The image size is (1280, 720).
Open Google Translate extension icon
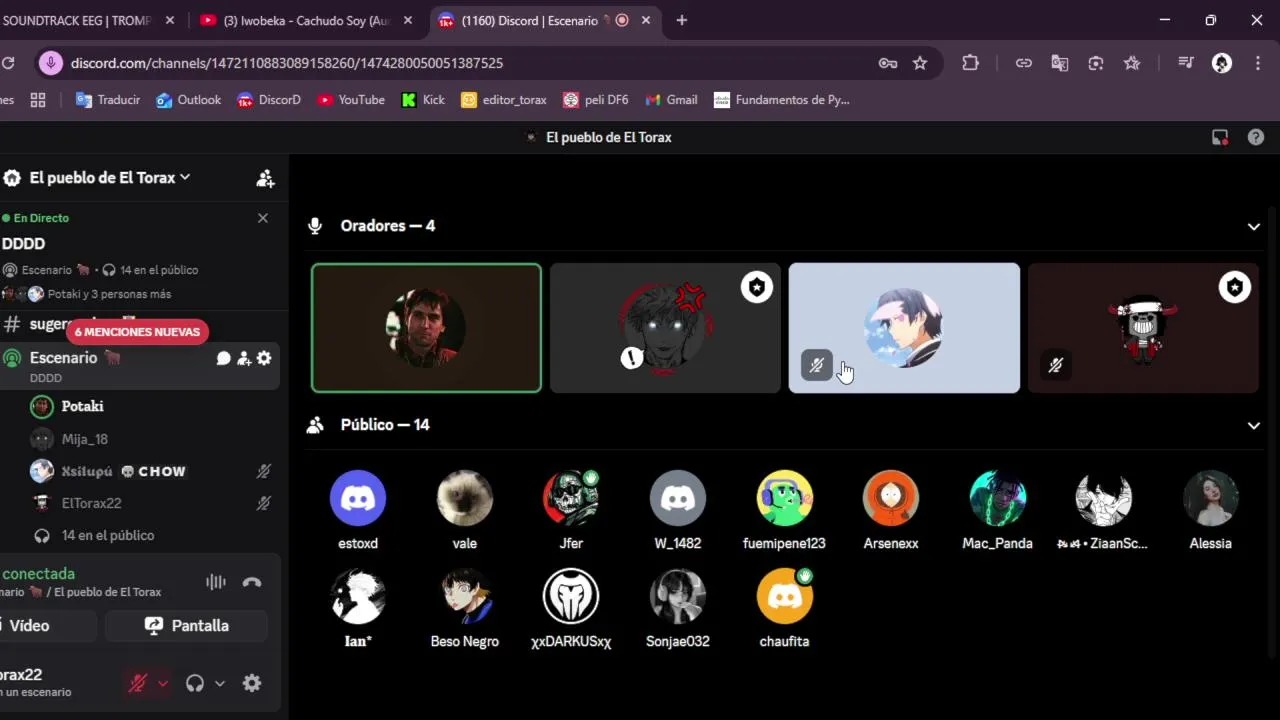click(1060, 63)
